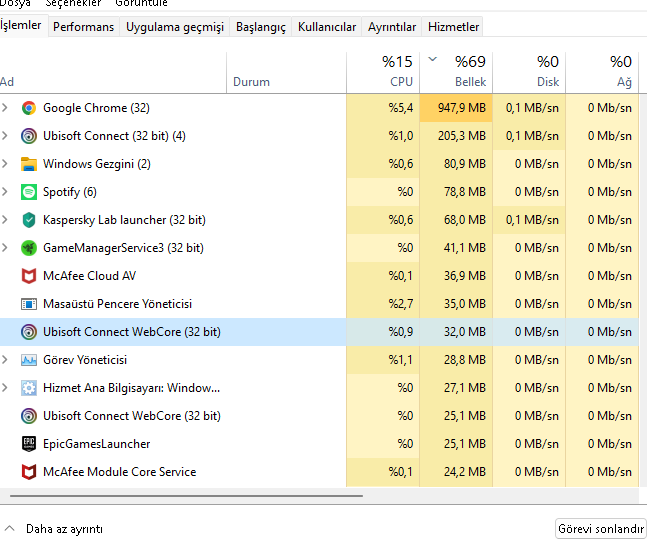
Task: Click the 24,2 MB memory value
Action: point(465,472)
